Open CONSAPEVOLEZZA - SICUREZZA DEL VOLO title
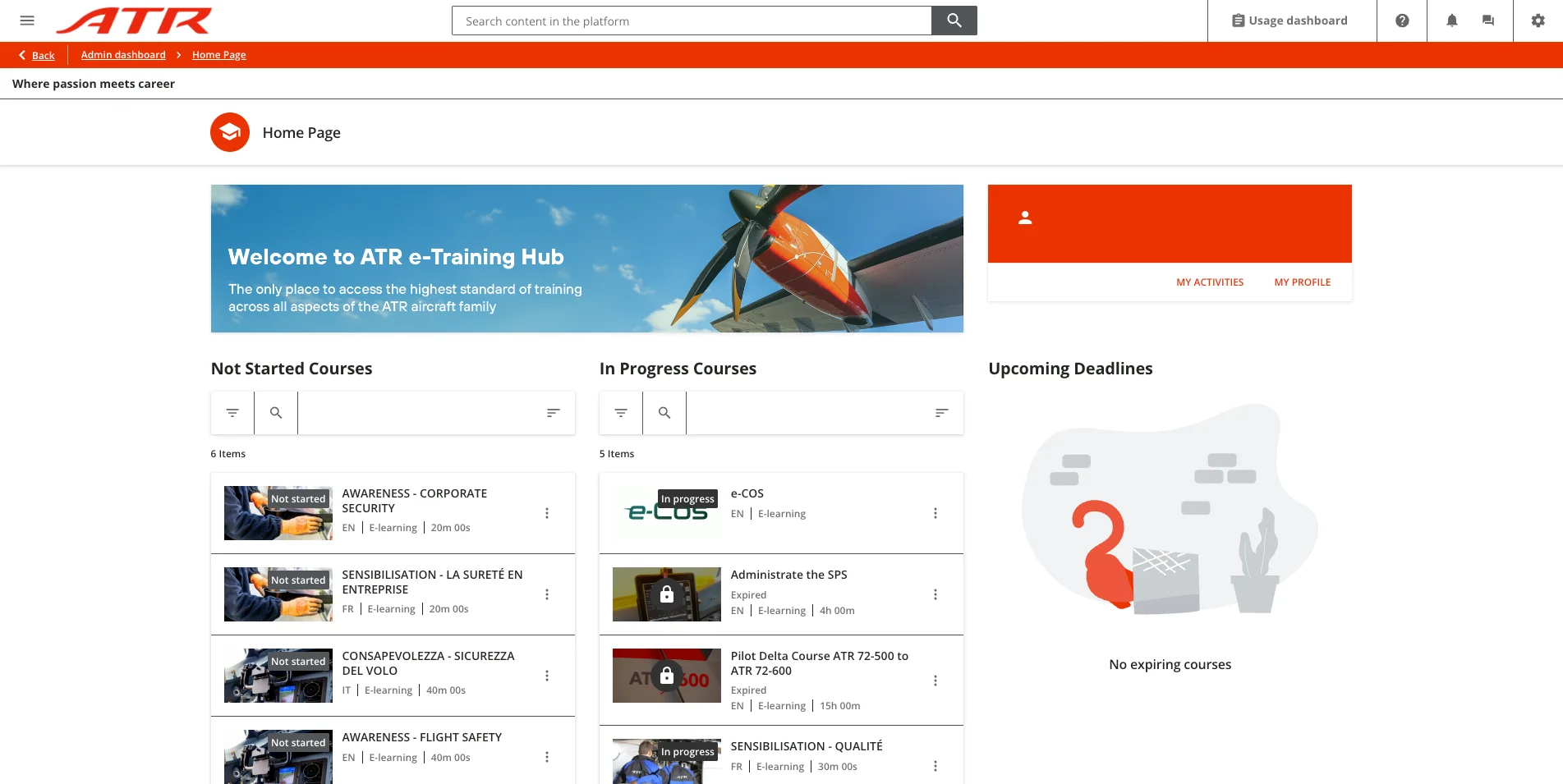 click(x=428, y=663)
